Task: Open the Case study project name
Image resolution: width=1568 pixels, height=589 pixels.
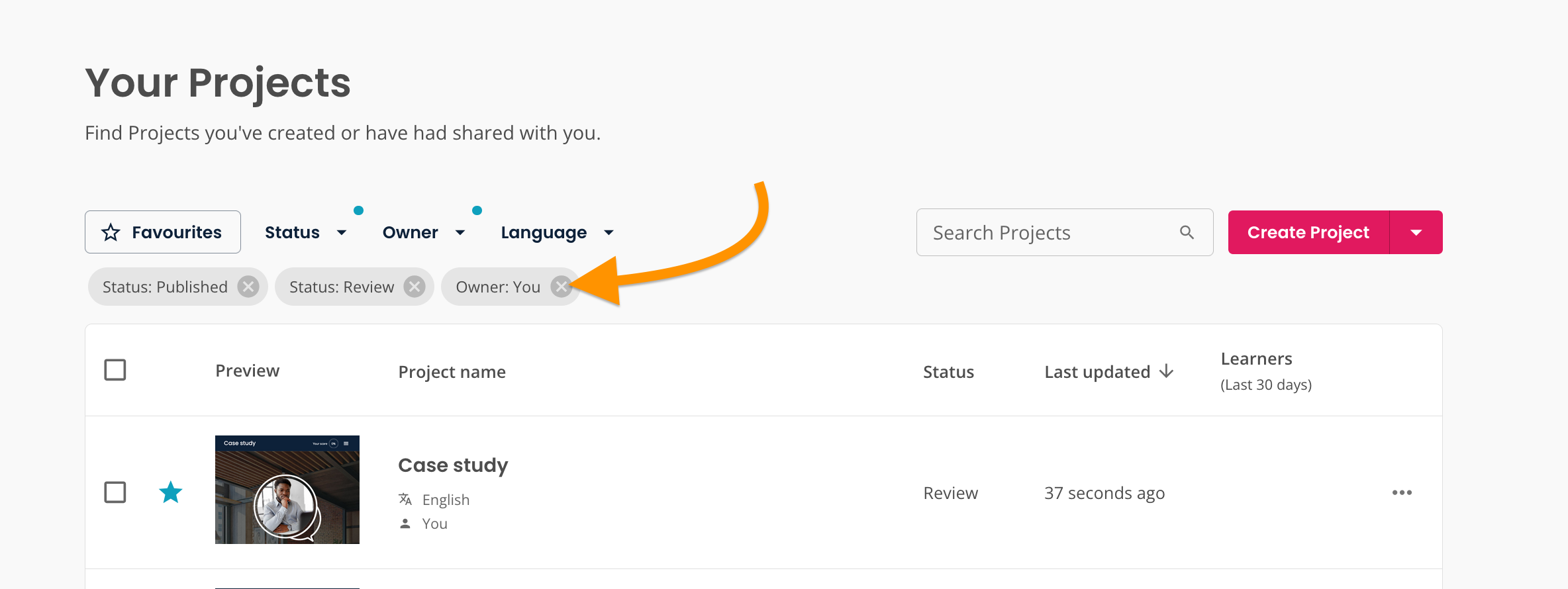Action: [453, 465]
